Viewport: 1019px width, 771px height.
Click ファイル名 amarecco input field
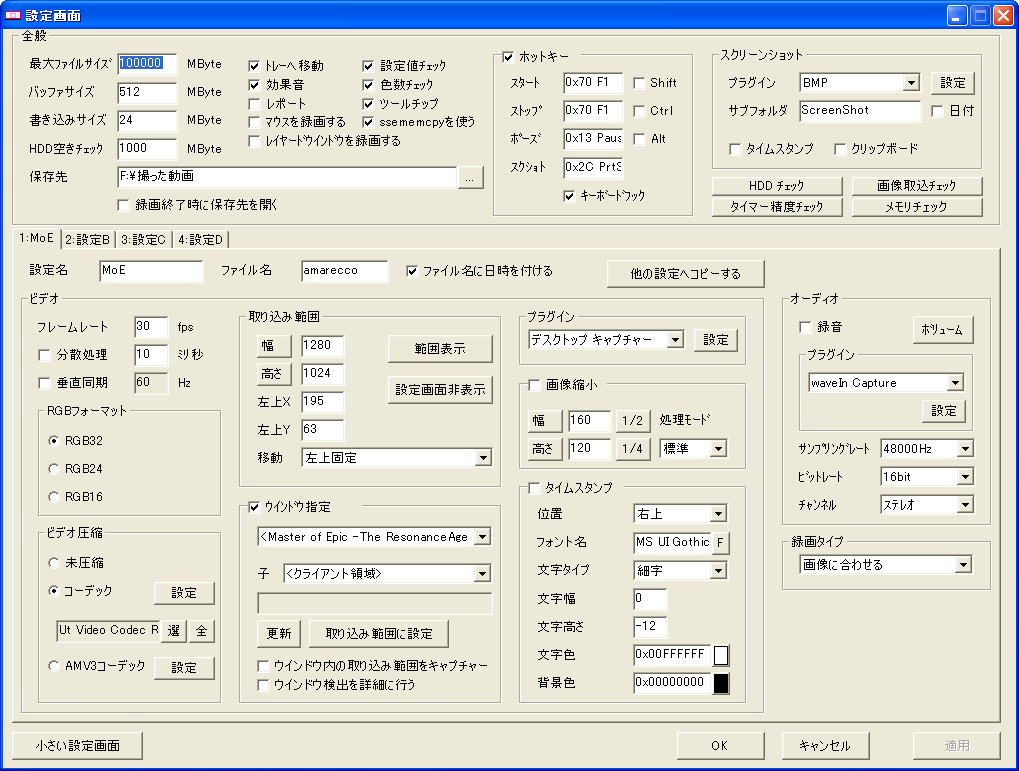coord(344,270)
